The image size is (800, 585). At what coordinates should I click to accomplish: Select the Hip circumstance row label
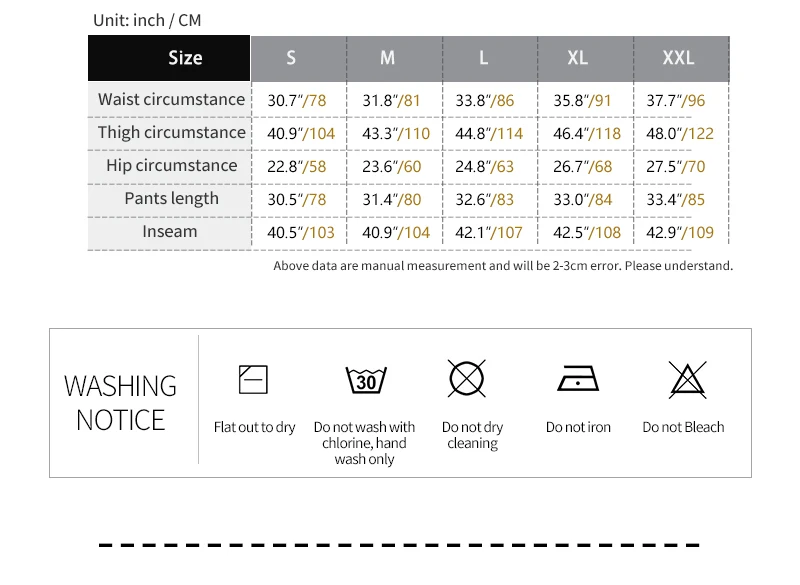[x=171, y=166]
